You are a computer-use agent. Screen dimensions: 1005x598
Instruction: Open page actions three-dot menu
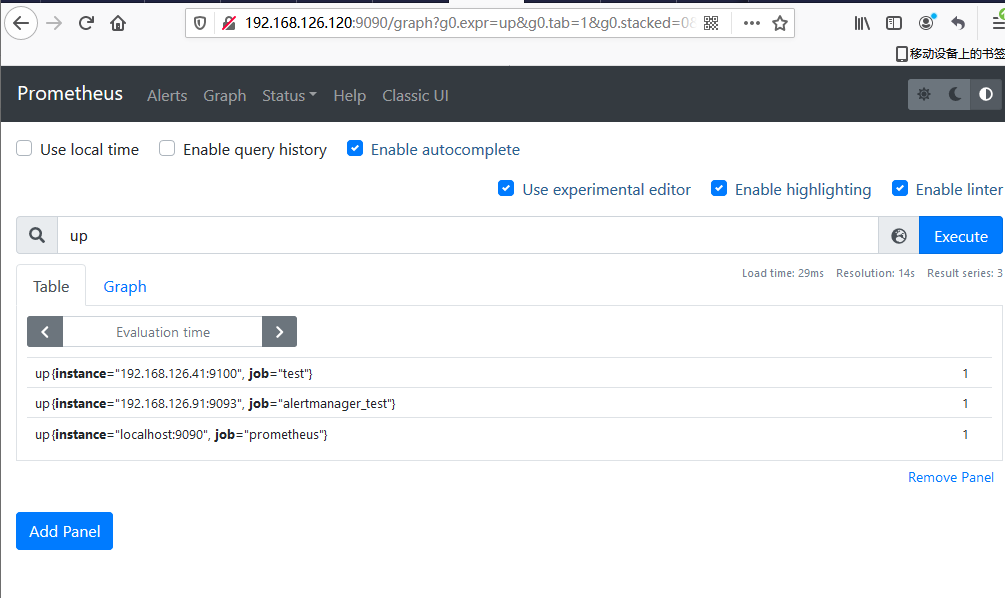pos(751,24)
